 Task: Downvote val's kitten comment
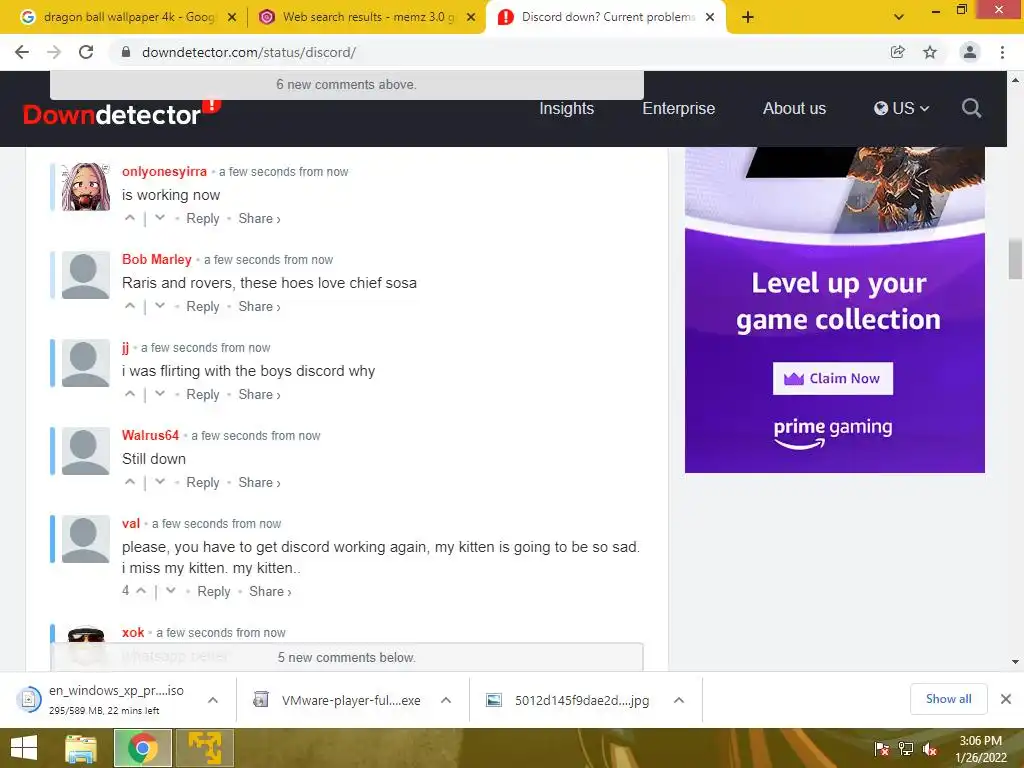pyautogui.click(x=170, y=591)
